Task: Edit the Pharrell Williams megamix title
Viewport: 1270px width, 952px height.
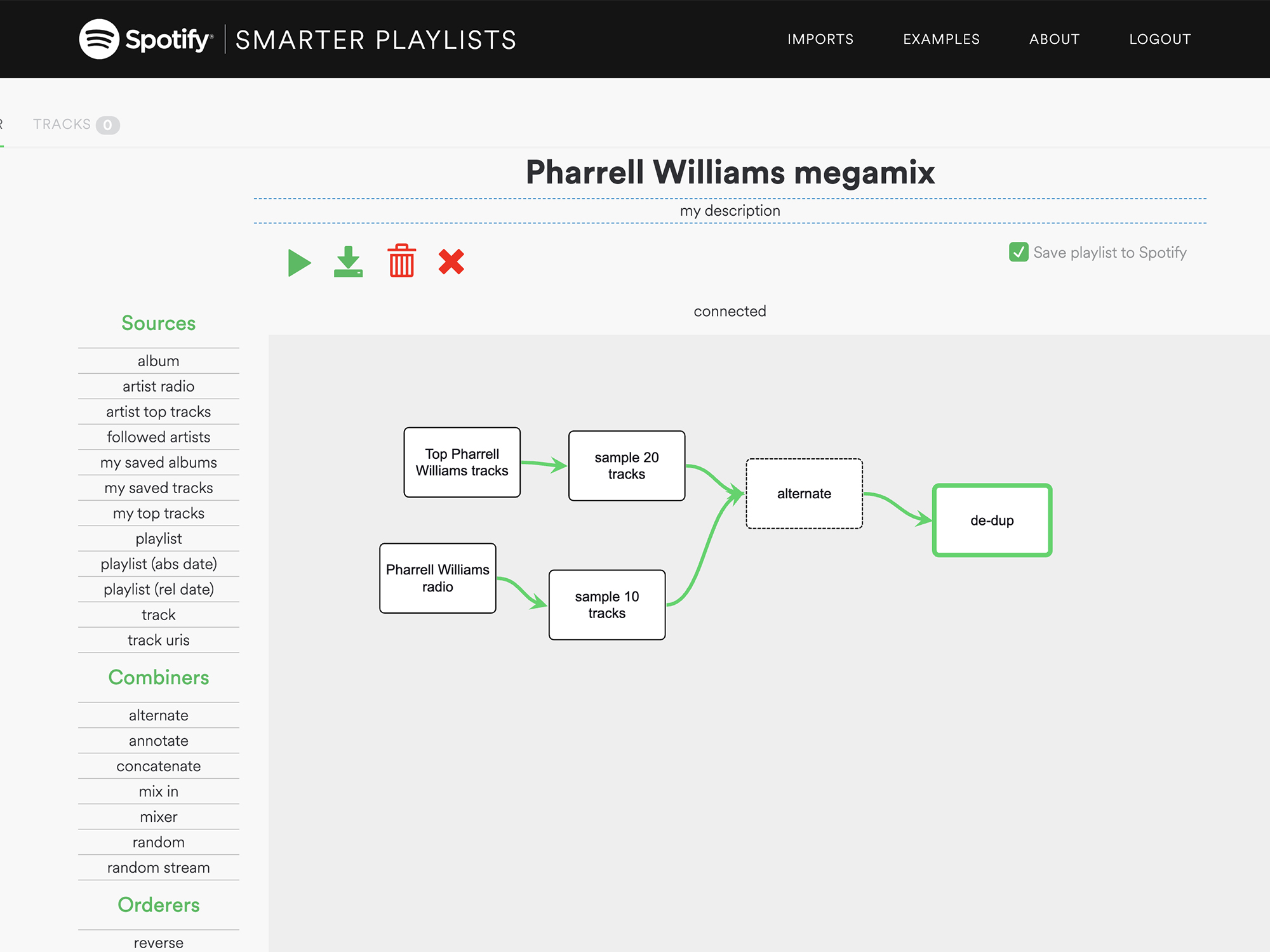Action: point(730,173)
